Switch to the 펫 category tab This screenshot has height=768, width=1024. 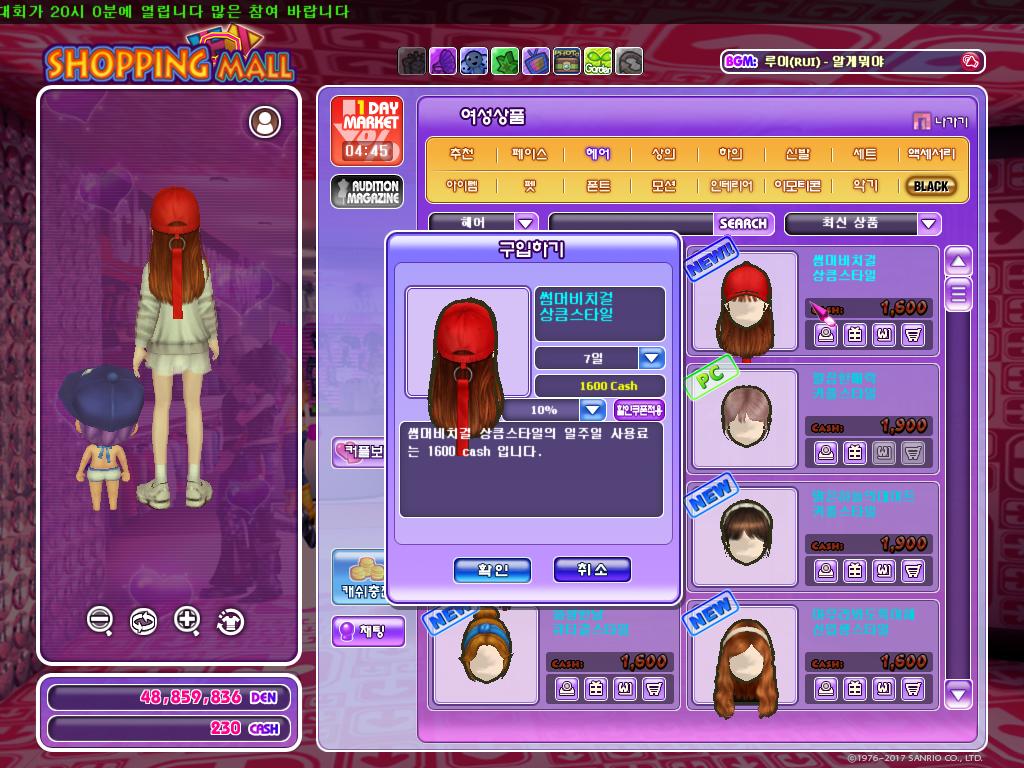point(530,186)
